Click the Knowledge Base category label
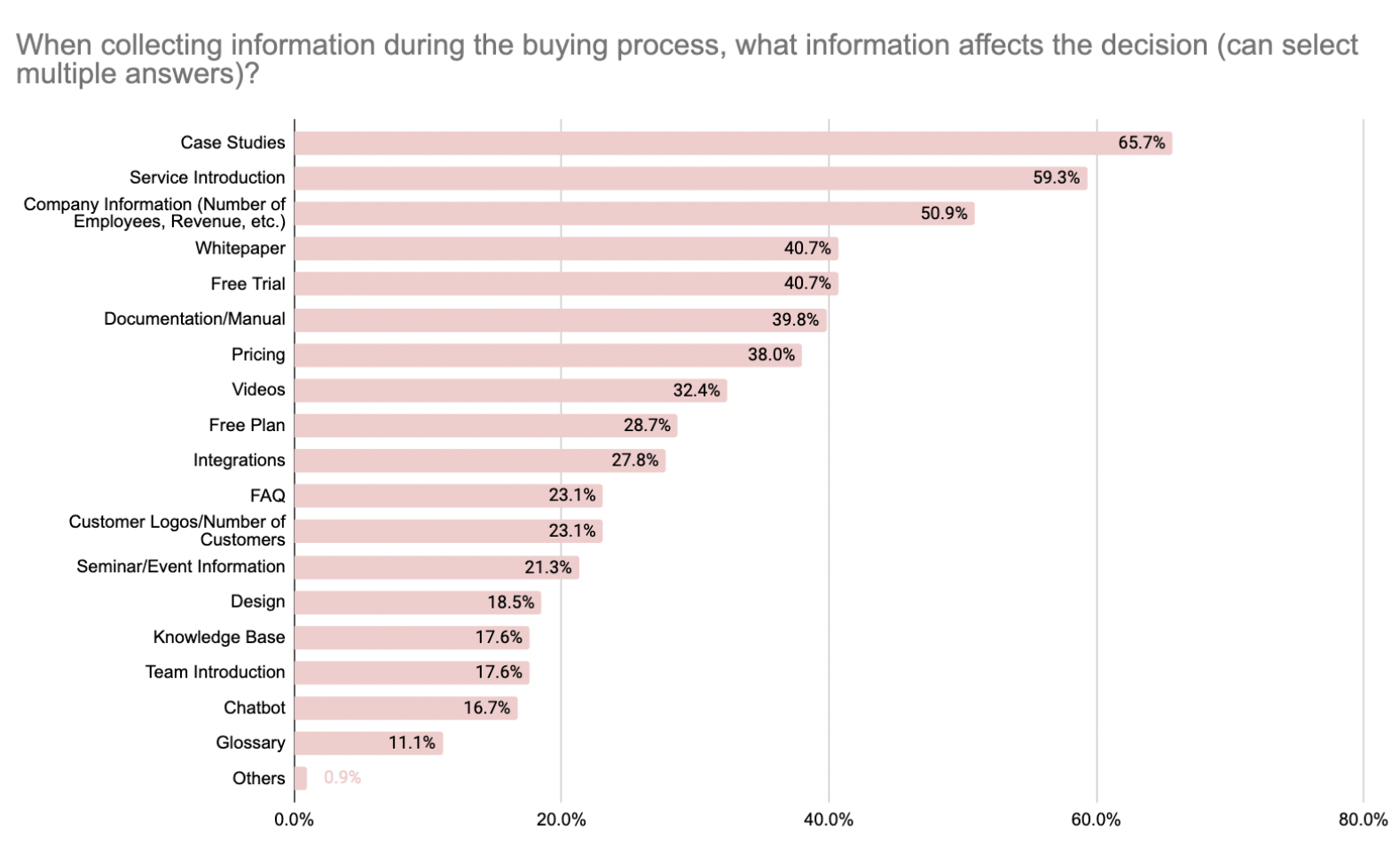This screenshot has width=1400, height=864. click(x=219, y=637)
